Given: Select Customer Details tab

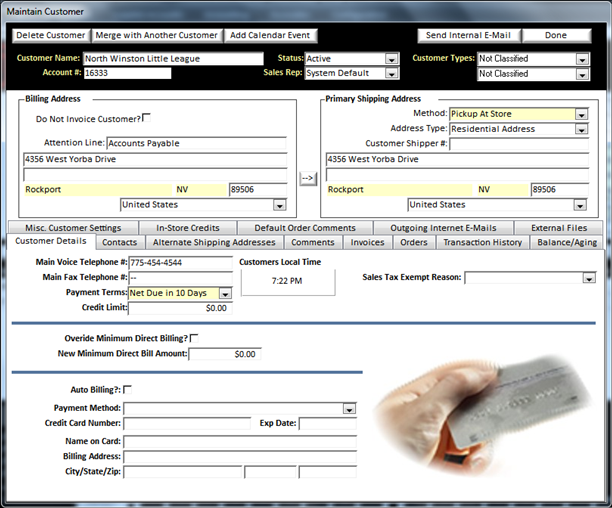Looking at the screenshot, I should point(51,241).
